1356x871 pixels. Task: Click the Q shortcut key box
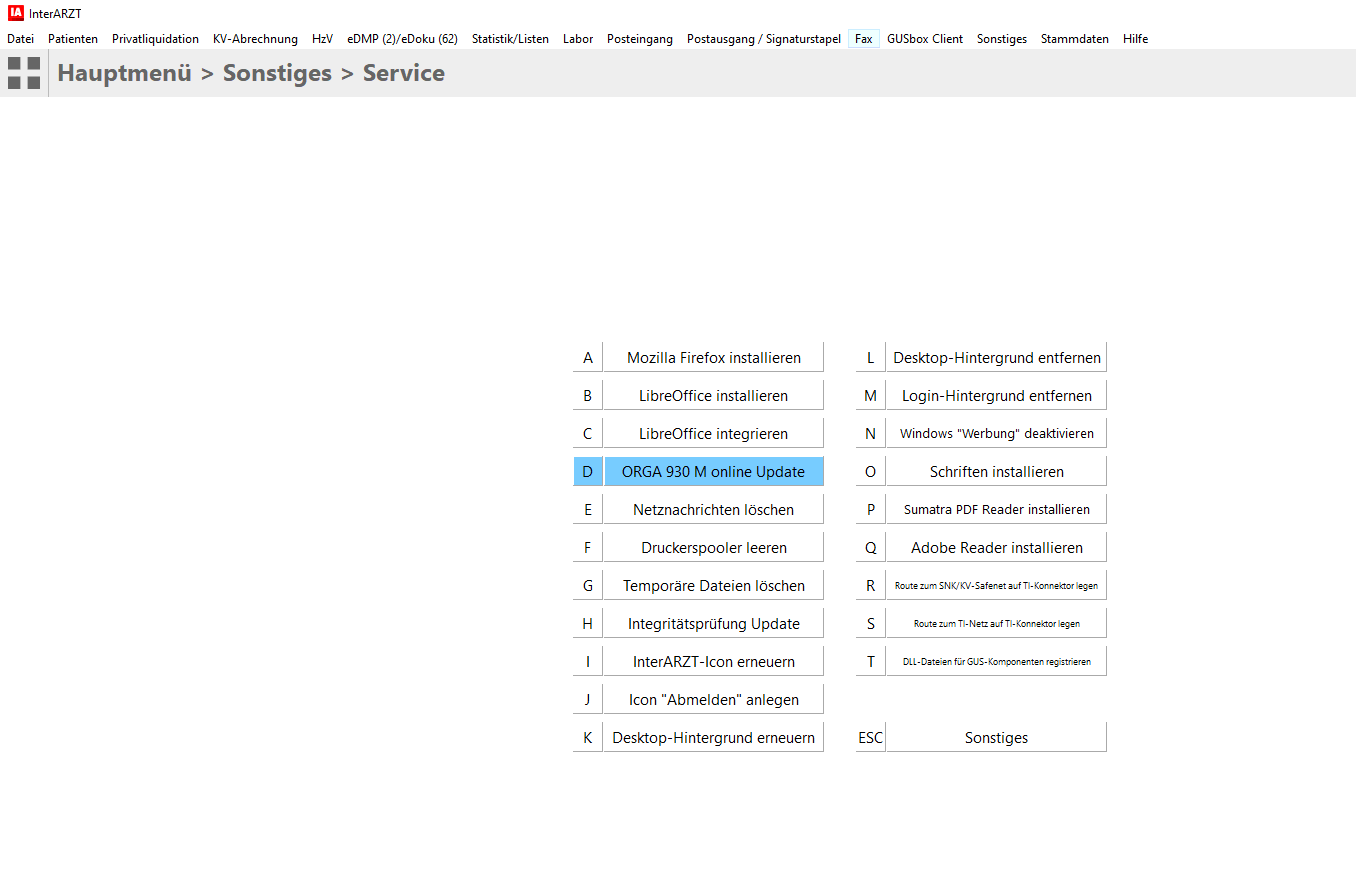pos(871,547)
